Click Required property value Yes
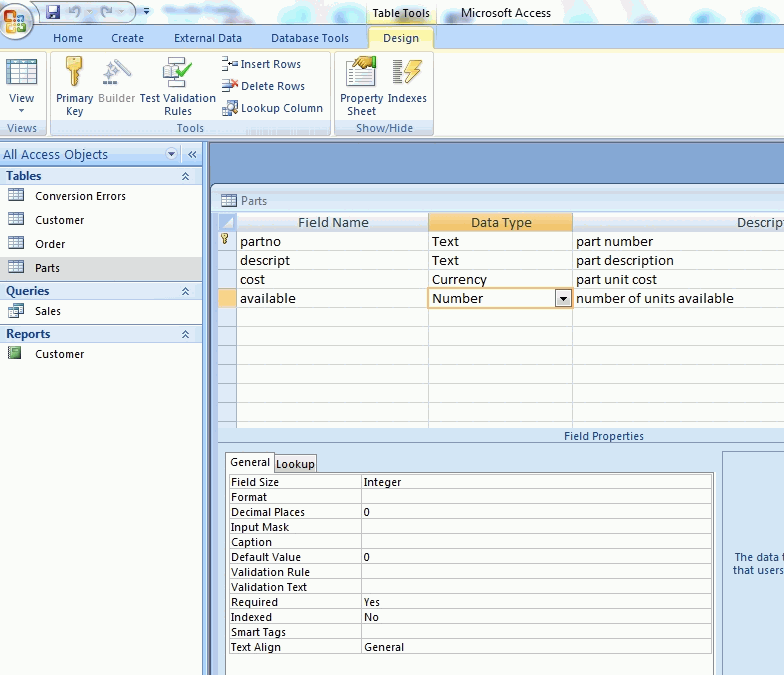The width and height of the screenshot is (784, 675). [x=536, y=602]
